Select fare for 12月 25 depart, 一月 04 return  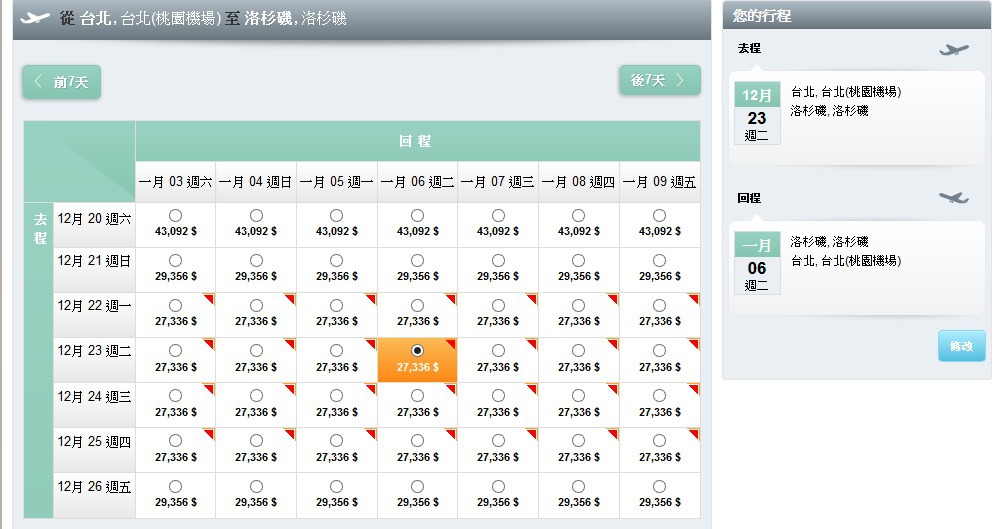click(x=256, y=441)
